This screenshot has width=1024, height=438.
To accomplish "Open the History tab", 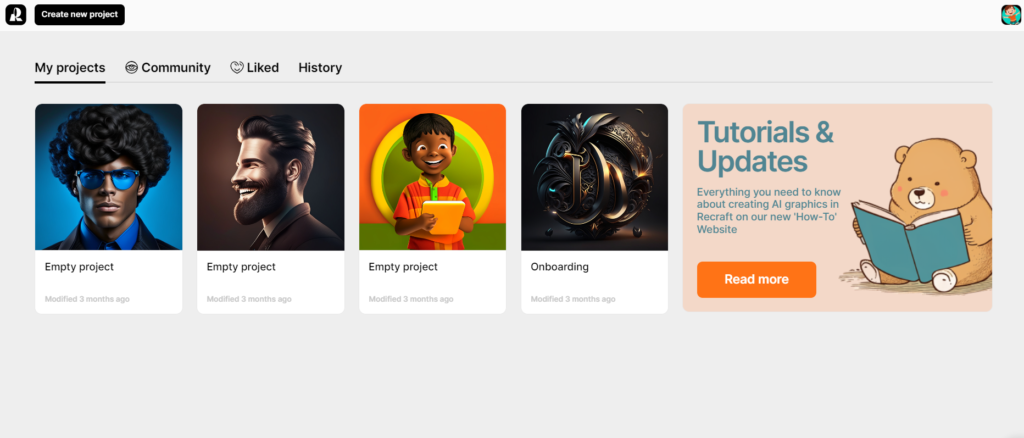I will point(320,68).
